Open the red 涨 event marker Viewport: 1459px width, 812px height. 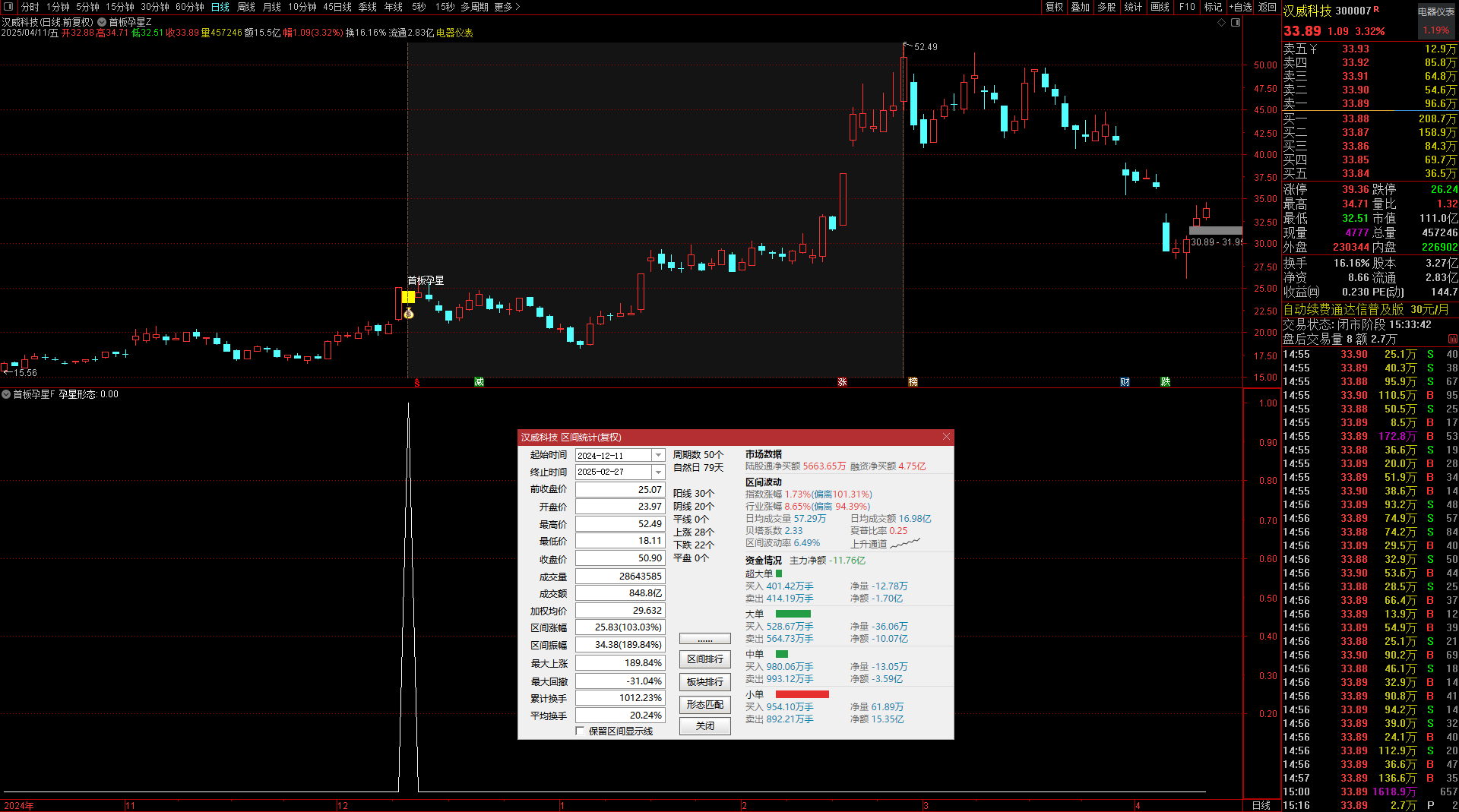[x=842, y=382]
